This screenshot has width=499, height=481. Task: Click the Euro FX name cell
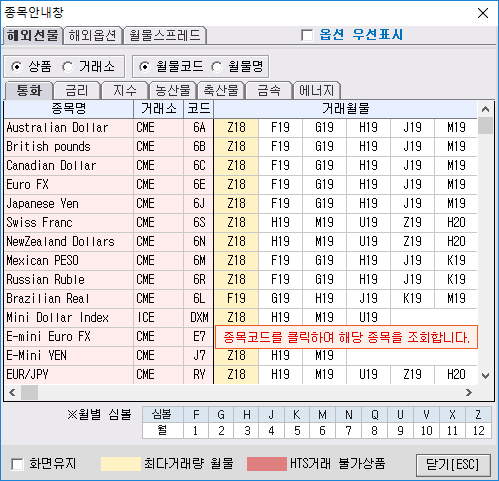click(x=69, y=185)
